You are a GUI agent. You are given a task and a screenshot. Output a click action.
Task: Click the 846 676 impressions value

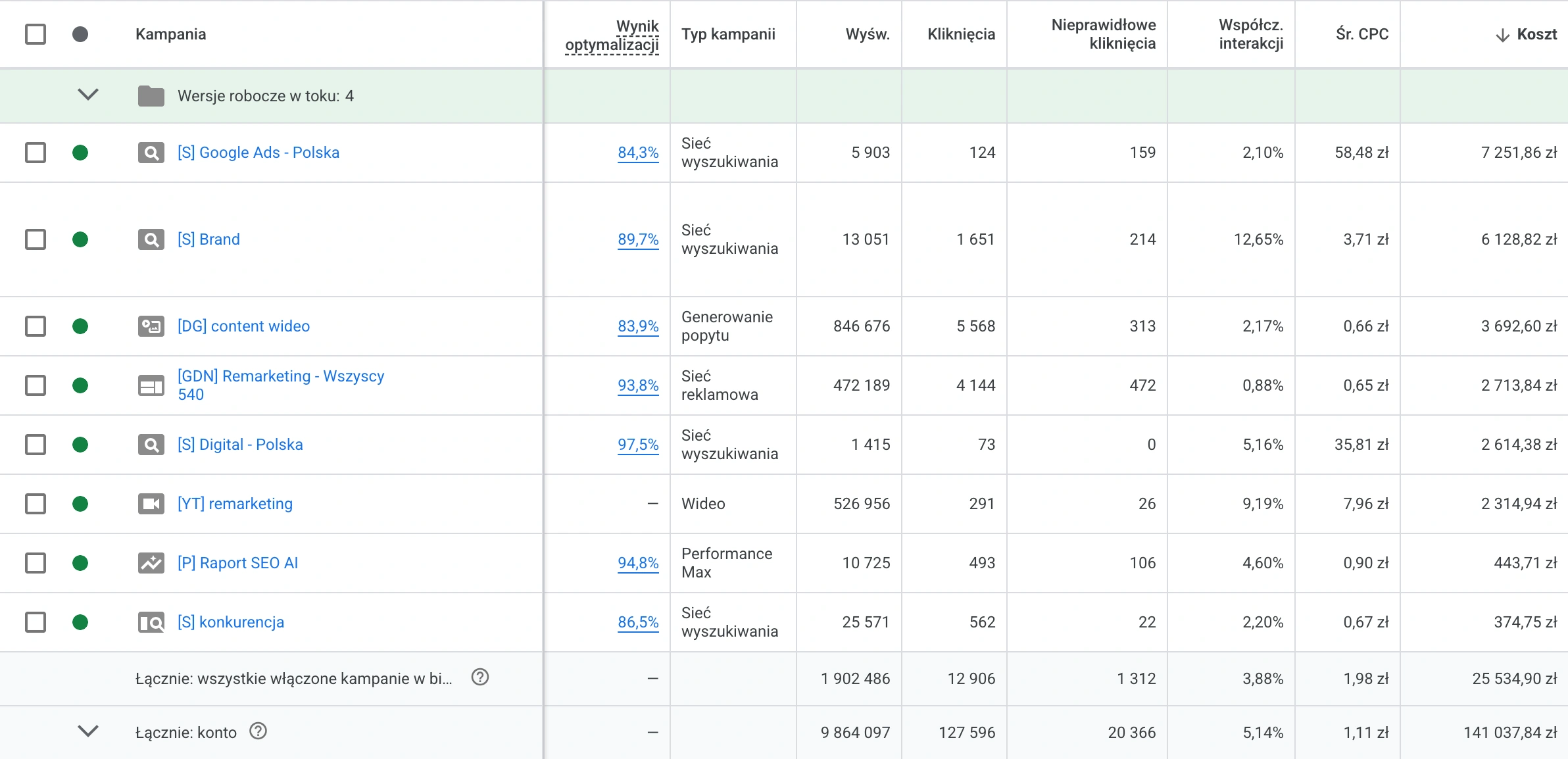tap(862, 326)
